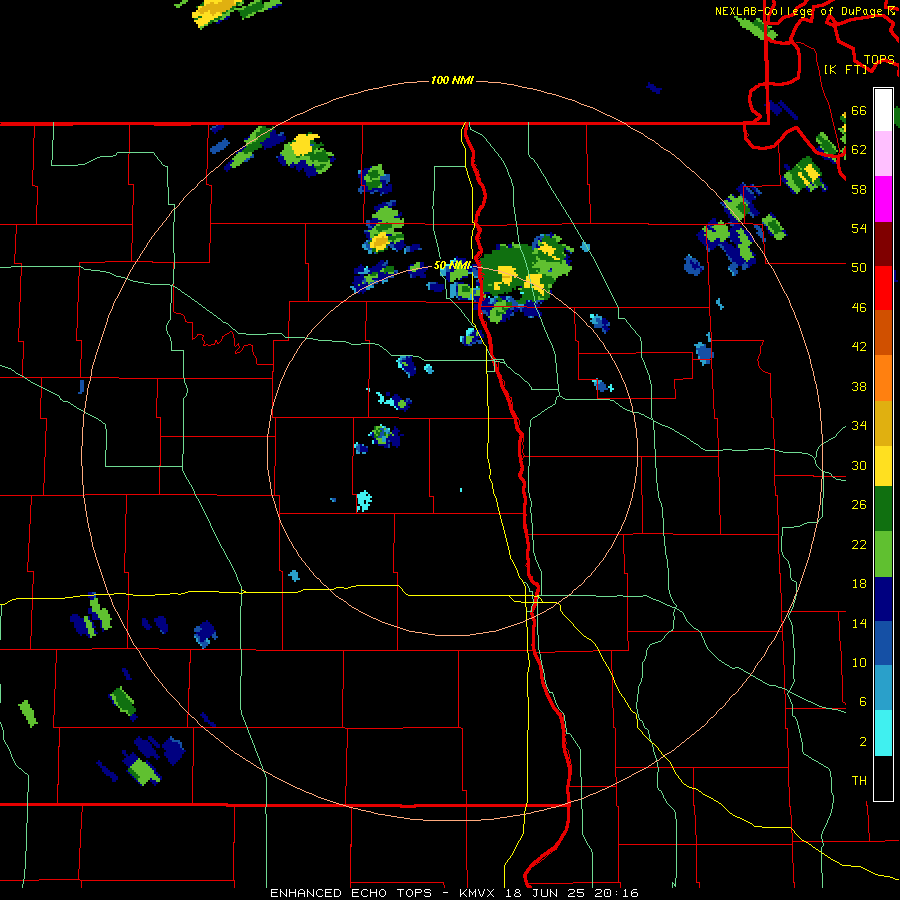Click the dark red 50-54 kft legend swatch

pos(883,244)
